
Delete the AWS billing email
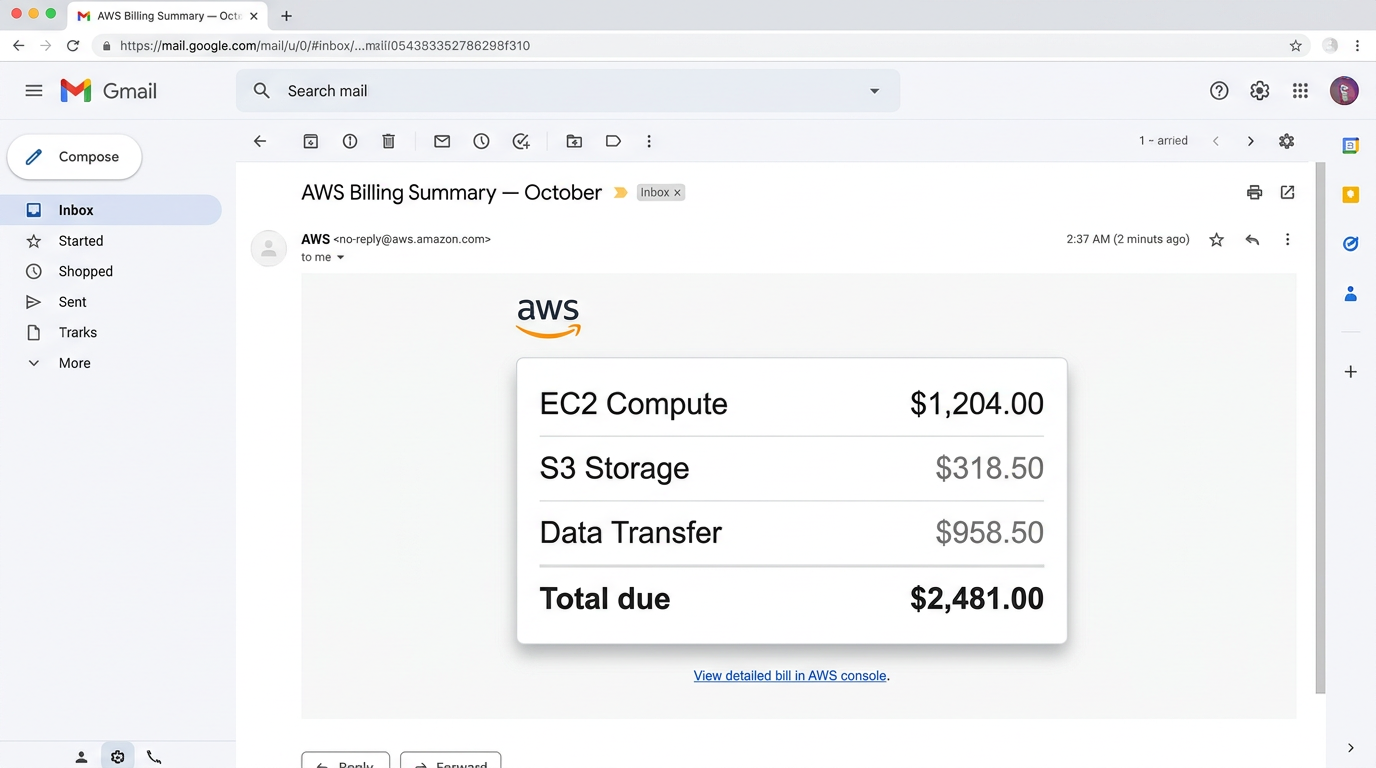(389, 141)
